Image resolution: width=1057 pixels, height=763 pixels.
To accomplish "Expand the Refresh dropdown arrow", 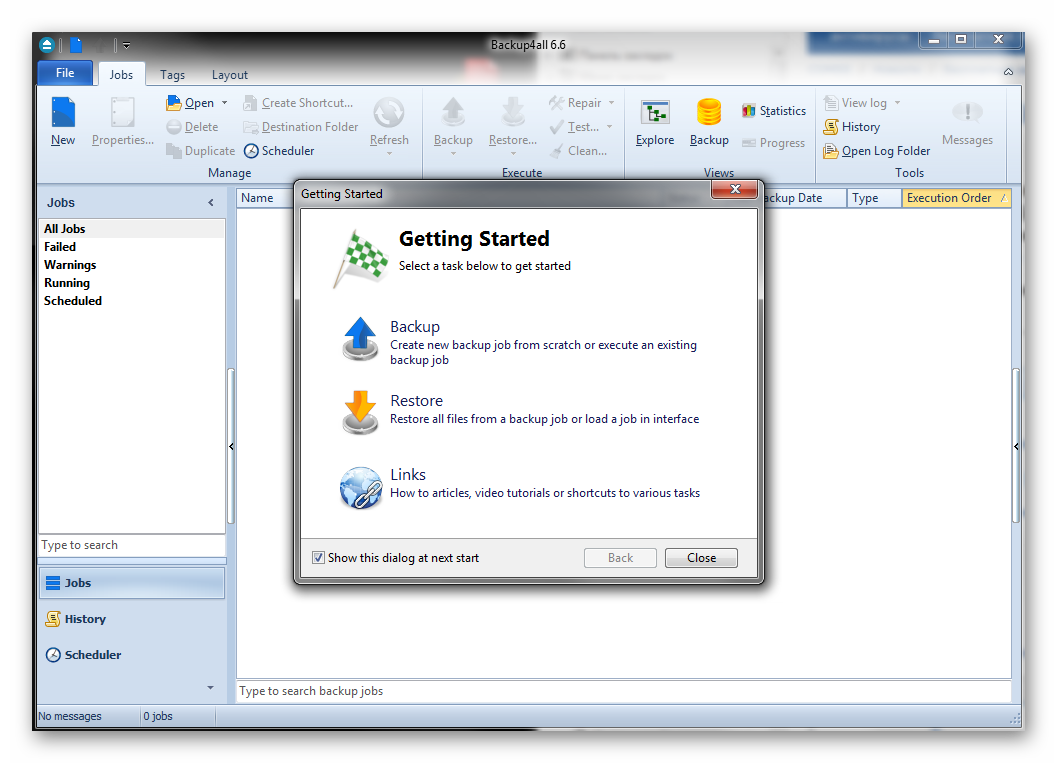I will [389, 154].
